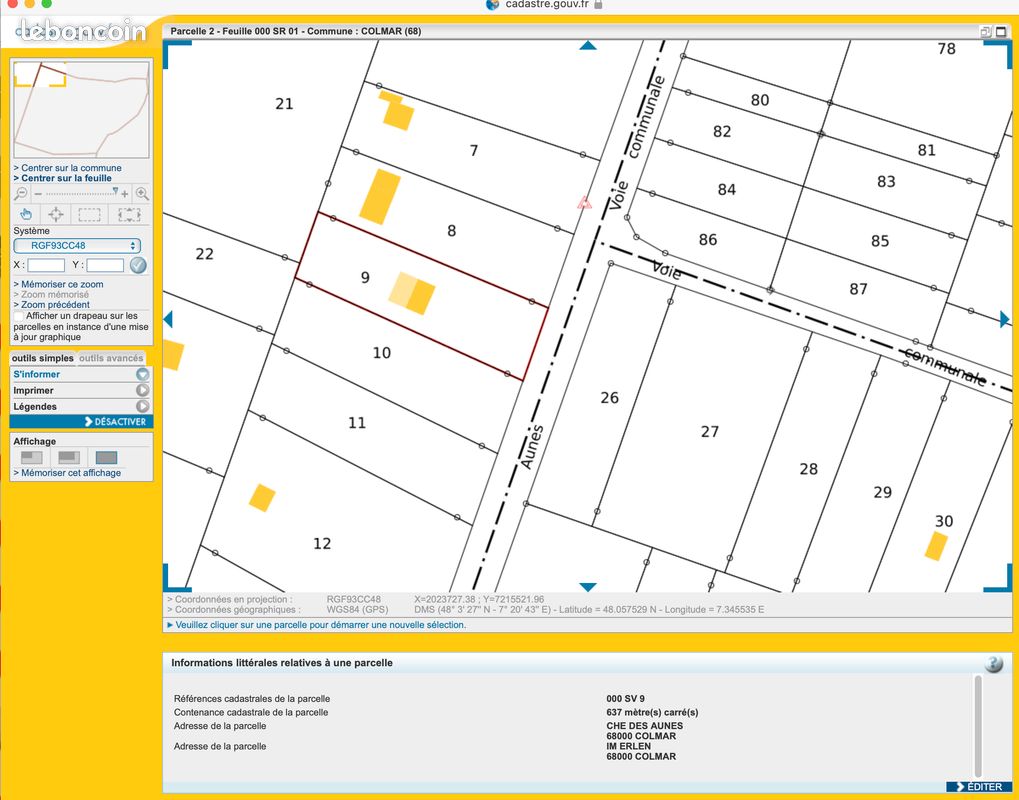This screenshot has height=800, width=1019.
Task: Click the zoom in magnifier icon
Action: 142,194
